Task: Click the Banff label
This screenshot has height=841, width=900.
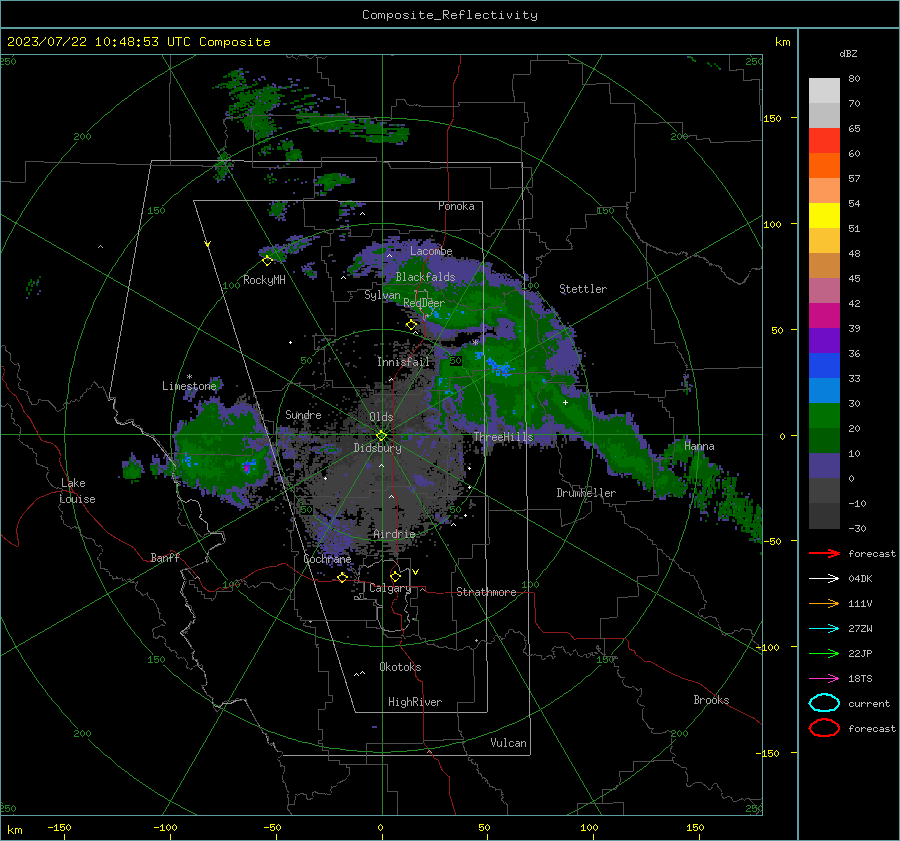Action: 165,557
